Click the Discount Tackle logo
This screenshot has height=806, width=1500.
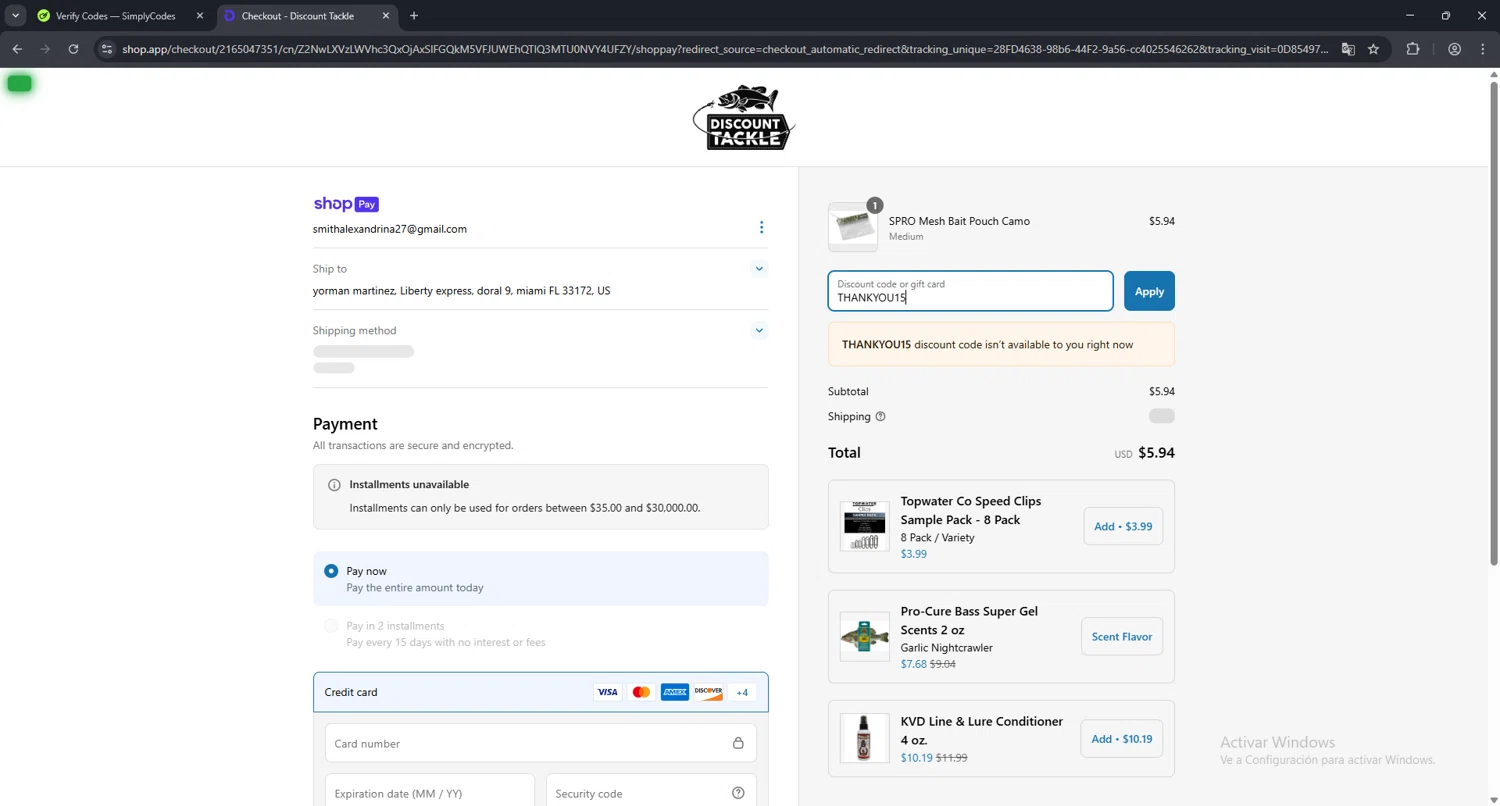(744, 118)
